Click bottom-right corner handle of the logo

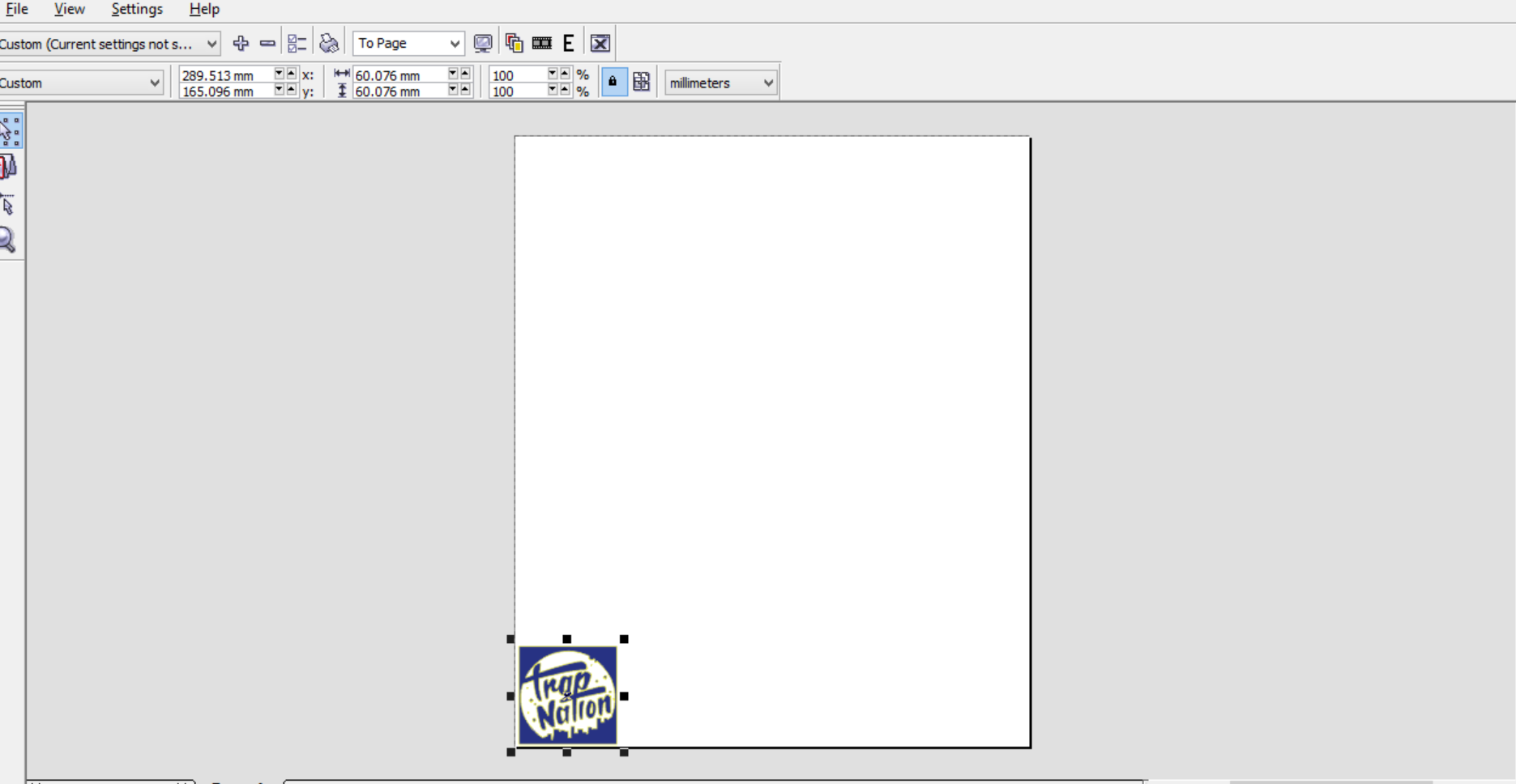click(x=624, y=752)
